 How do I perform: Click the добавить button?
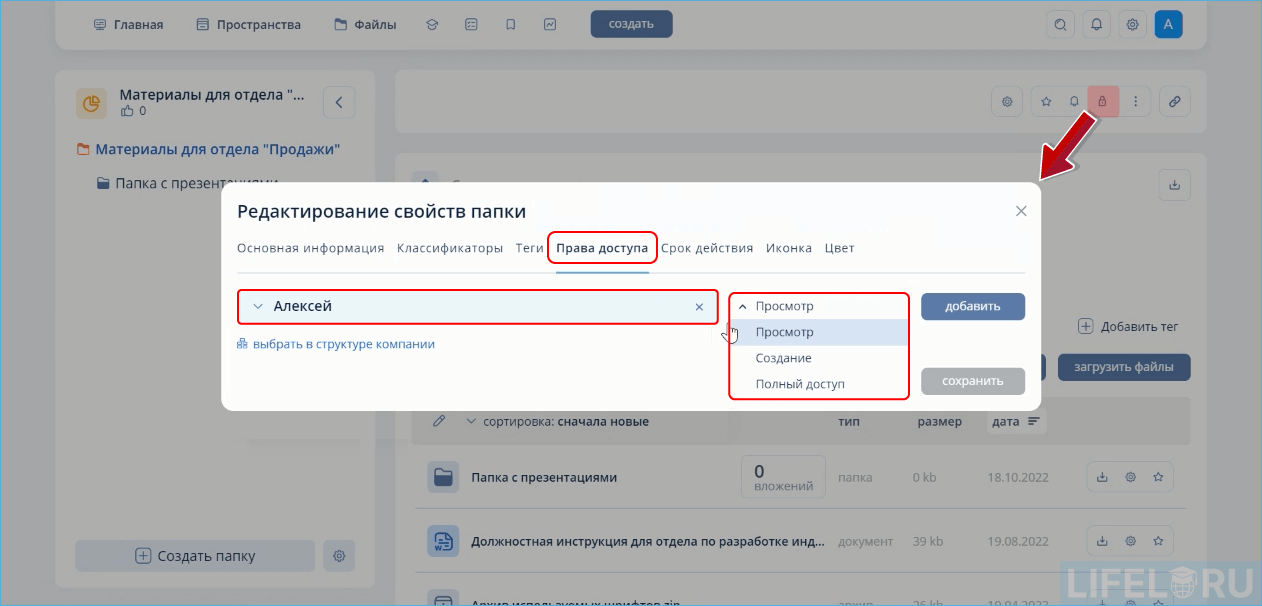point(972,306)
